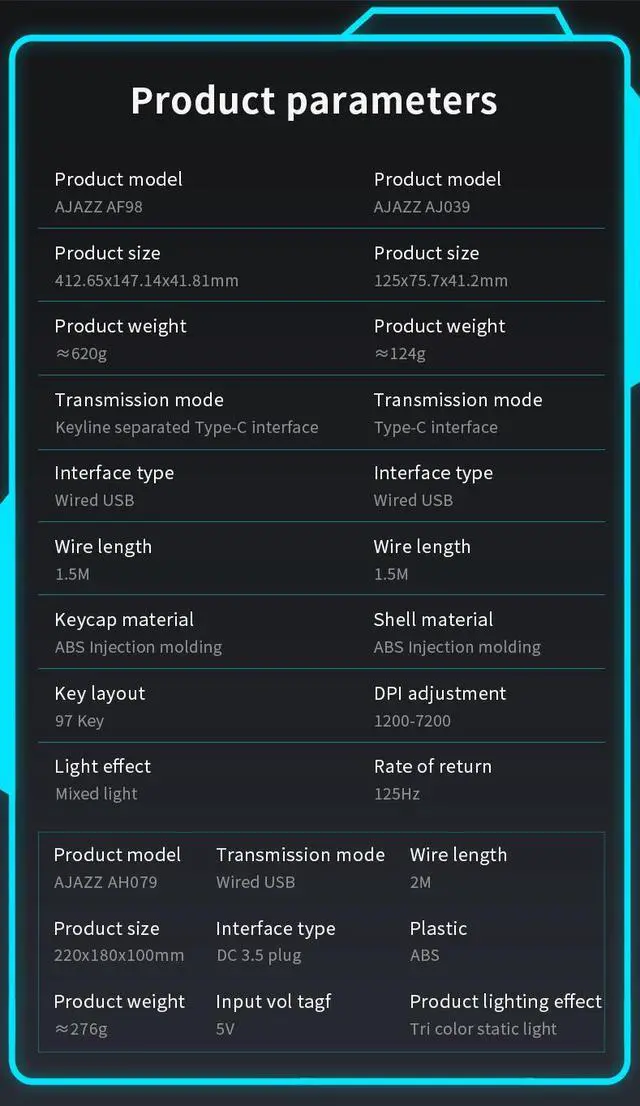Screen dimensions: 640x1106
Task: Click the Tri color static light text
Action: 483,1029
